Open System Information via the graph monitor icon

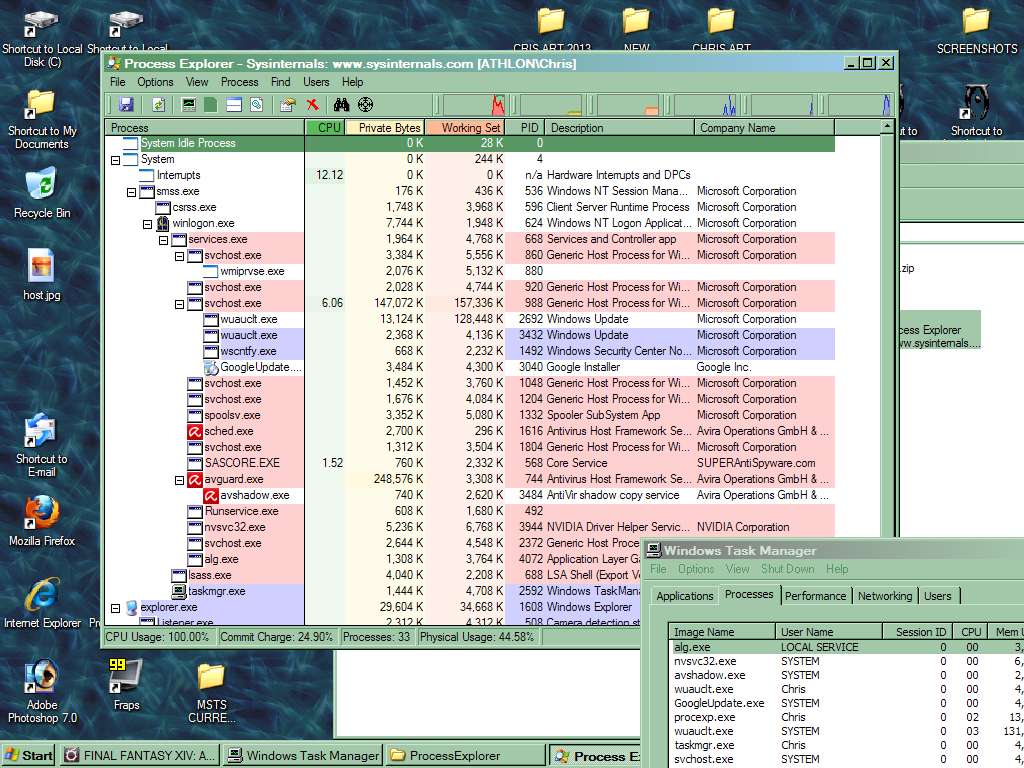tap(189, 104)
